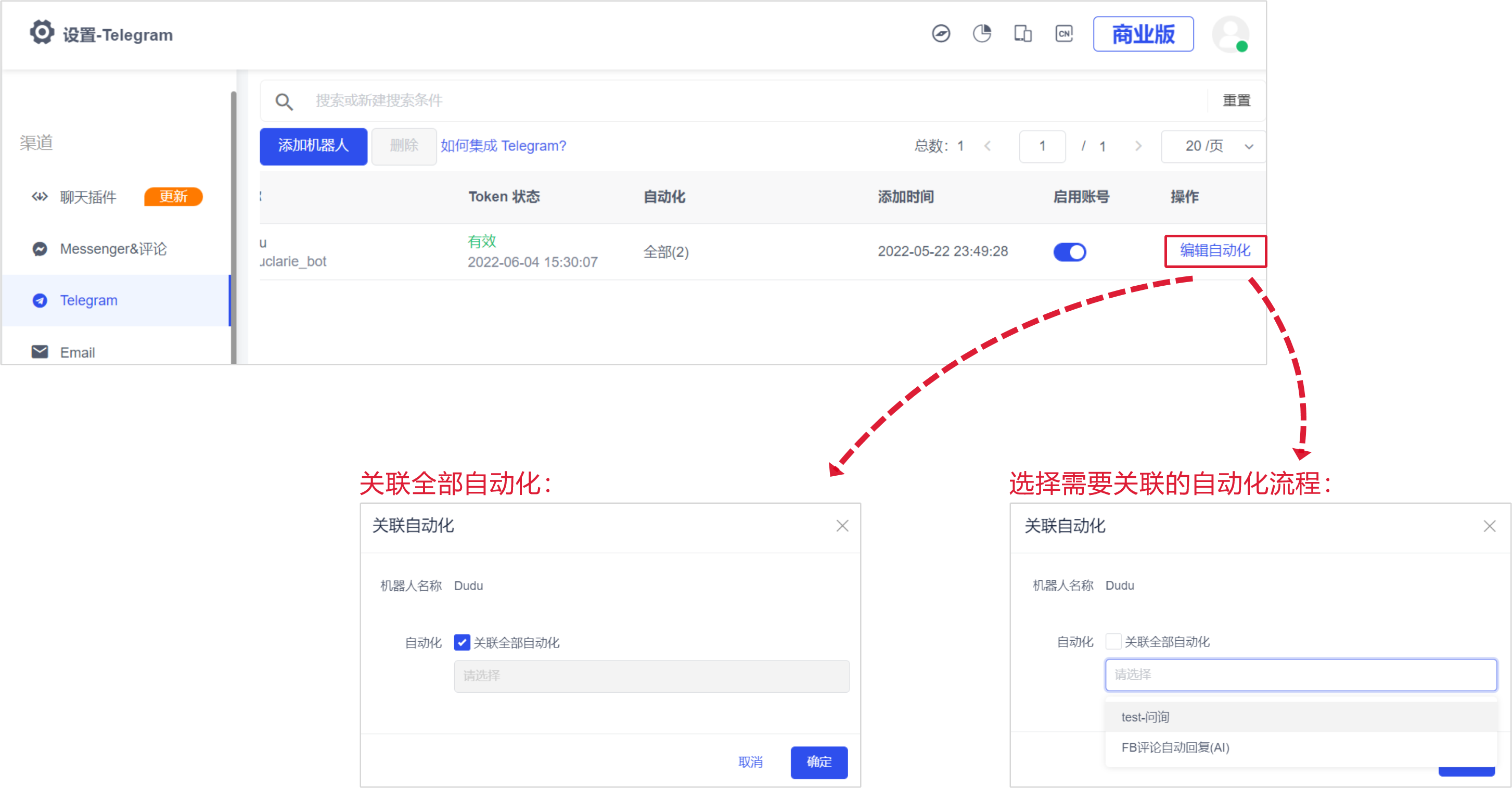Open the pie chart statistics icon

pos(982,33)
